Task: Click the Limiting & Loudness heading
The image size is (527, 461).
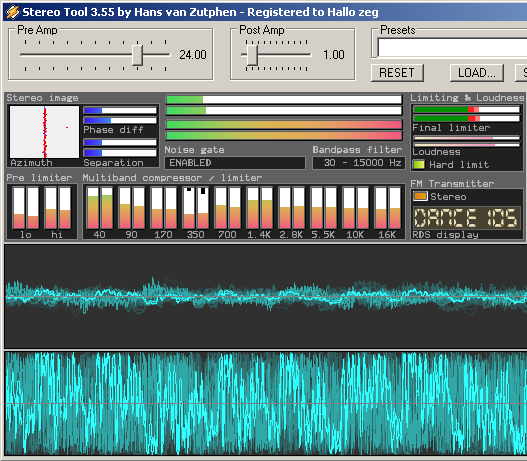Action: [467, 98]
